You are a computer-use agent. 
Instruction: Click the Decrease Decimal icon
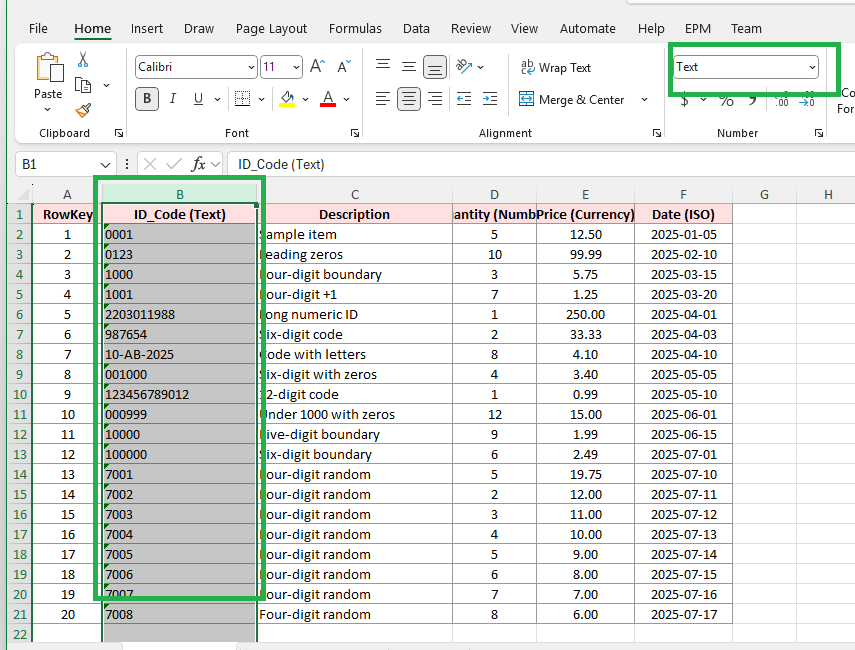click(804, 101)
